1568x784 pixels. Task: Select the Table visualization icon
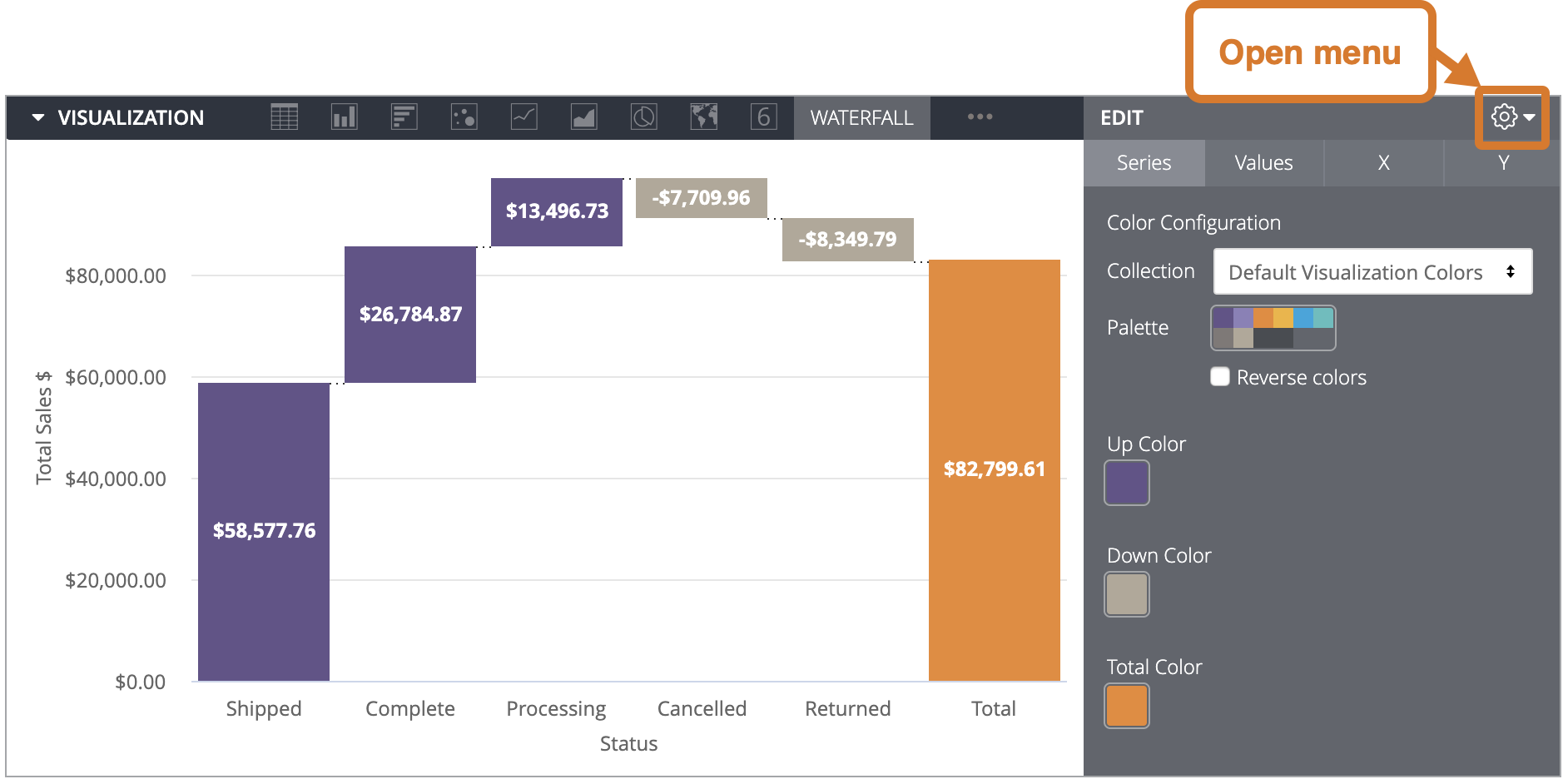[x=284, y=117]
